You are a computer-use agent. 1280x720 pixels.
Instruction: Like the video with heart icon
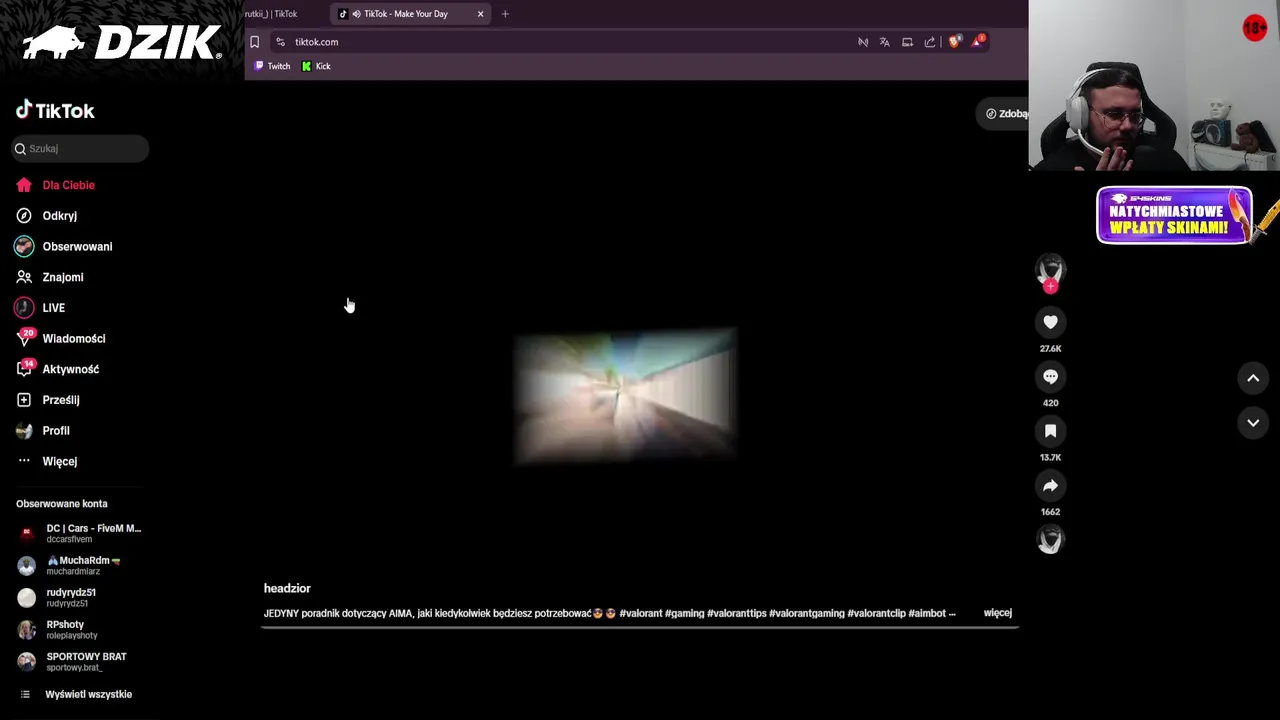1050,322
